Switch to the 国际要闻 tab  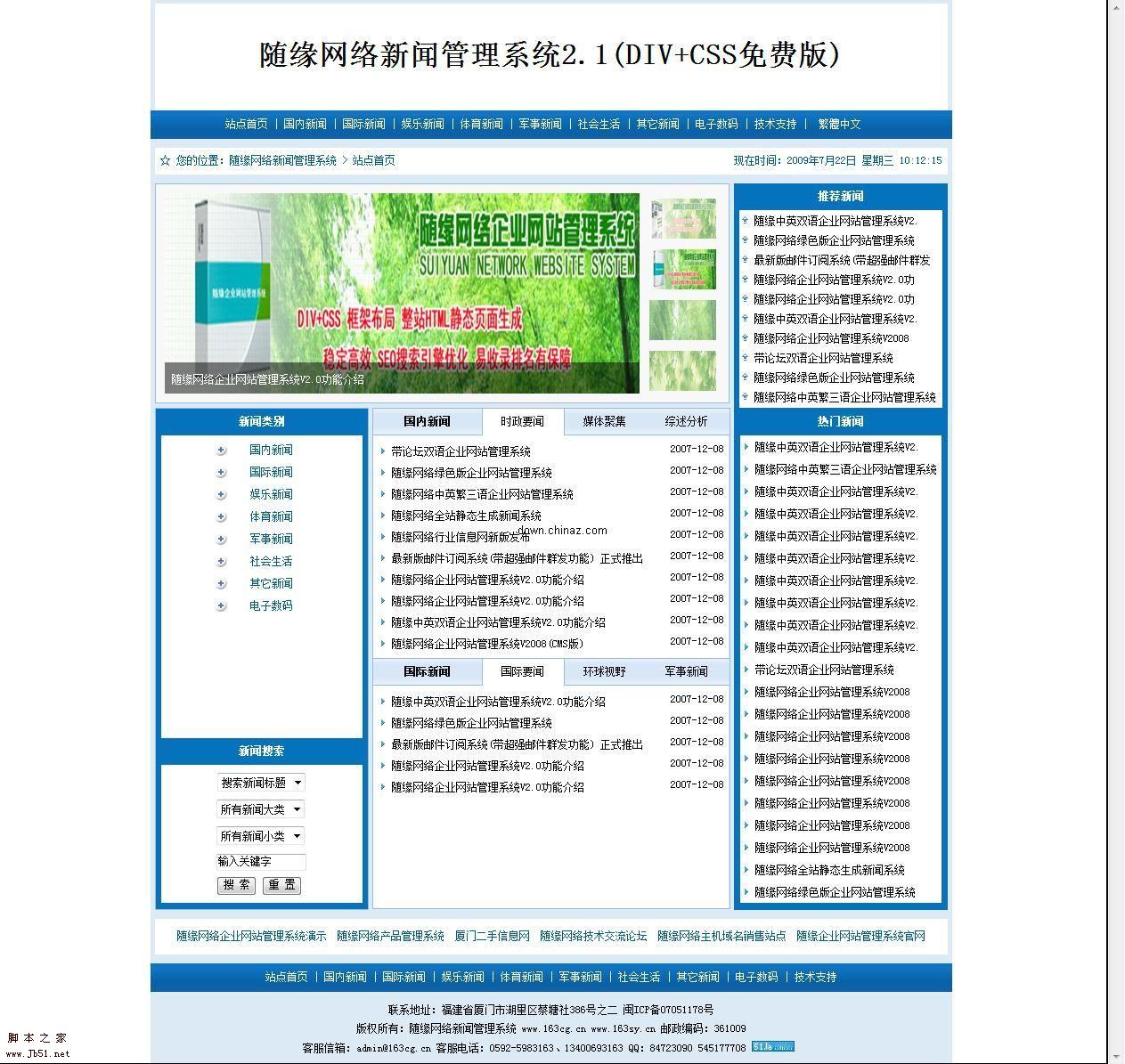522,671
